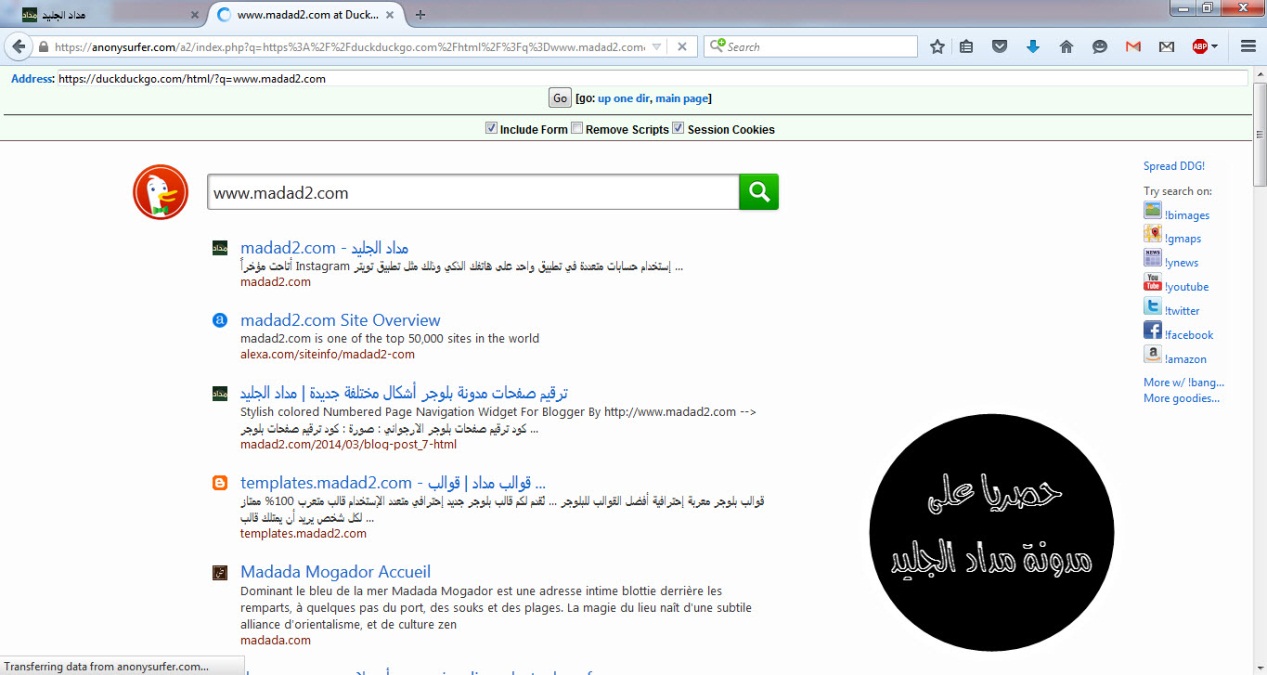Open the templates.madad2.com result title

[x=393, y=483]
